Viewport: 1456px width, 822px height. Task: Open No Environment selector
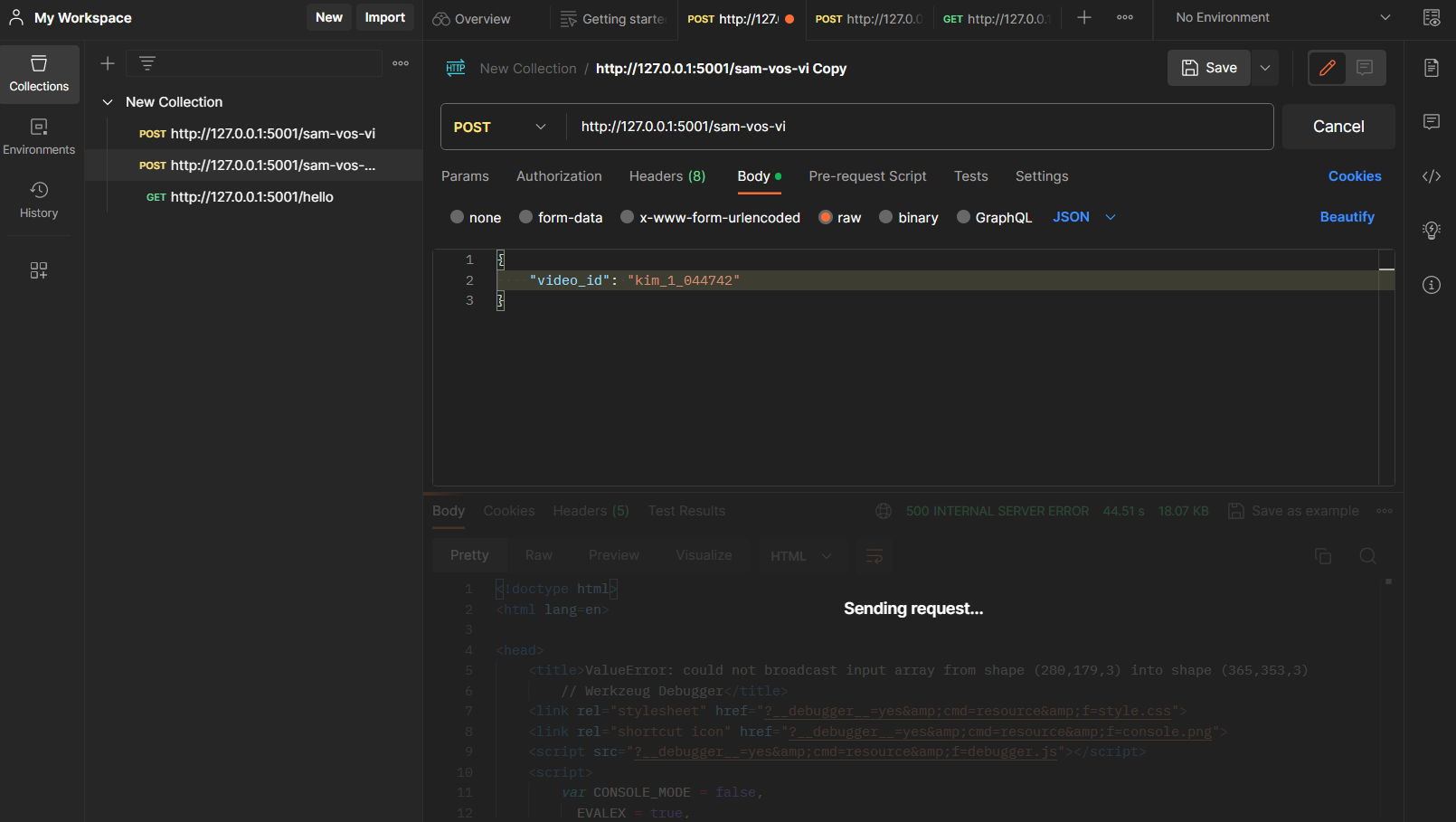(1282, 17)
